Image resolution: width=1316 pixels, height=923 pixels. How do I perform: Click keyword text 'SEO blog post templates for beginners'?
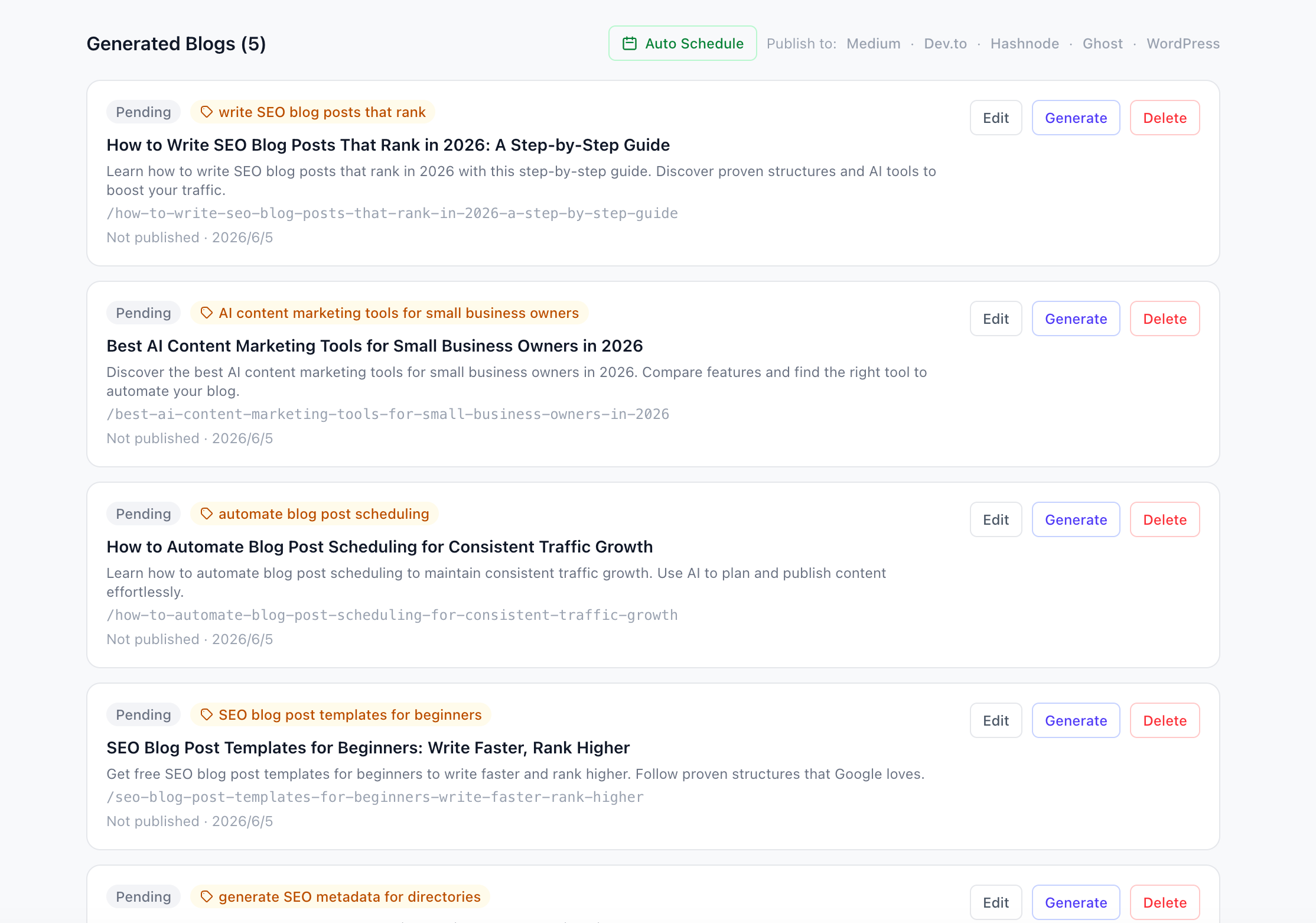coord(350,715)
